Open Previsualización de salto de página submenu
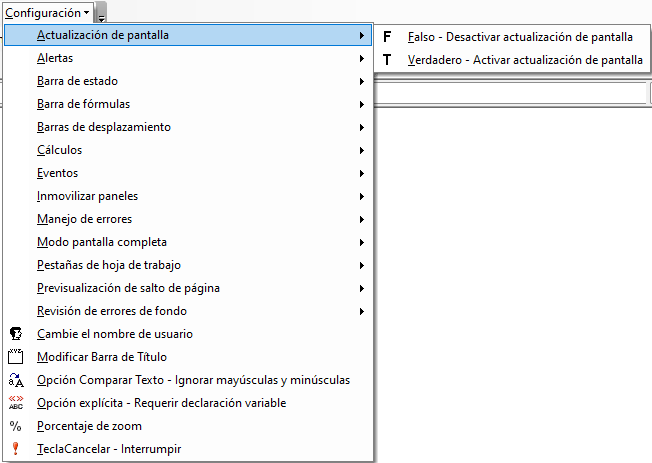This screenshot has height=463, width=652. click(188, 288)
